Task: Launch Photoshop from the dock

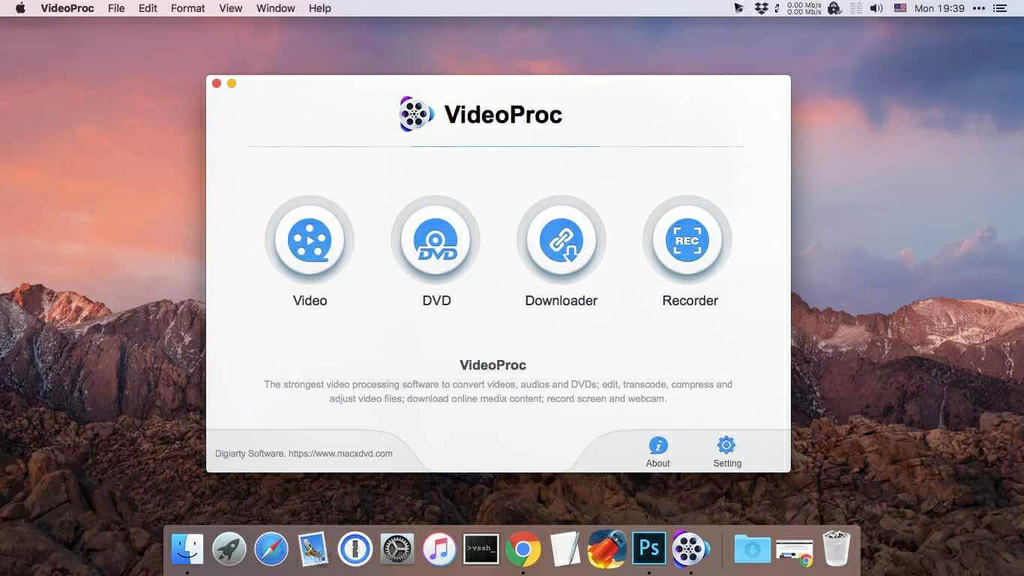Action: point(649,549)
